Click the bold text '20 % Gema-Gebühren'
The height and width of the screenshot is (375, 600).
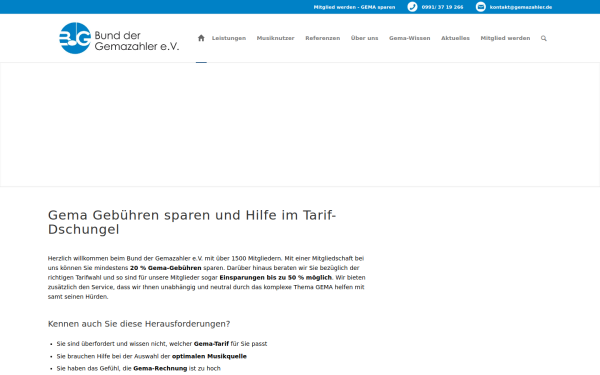166,268
